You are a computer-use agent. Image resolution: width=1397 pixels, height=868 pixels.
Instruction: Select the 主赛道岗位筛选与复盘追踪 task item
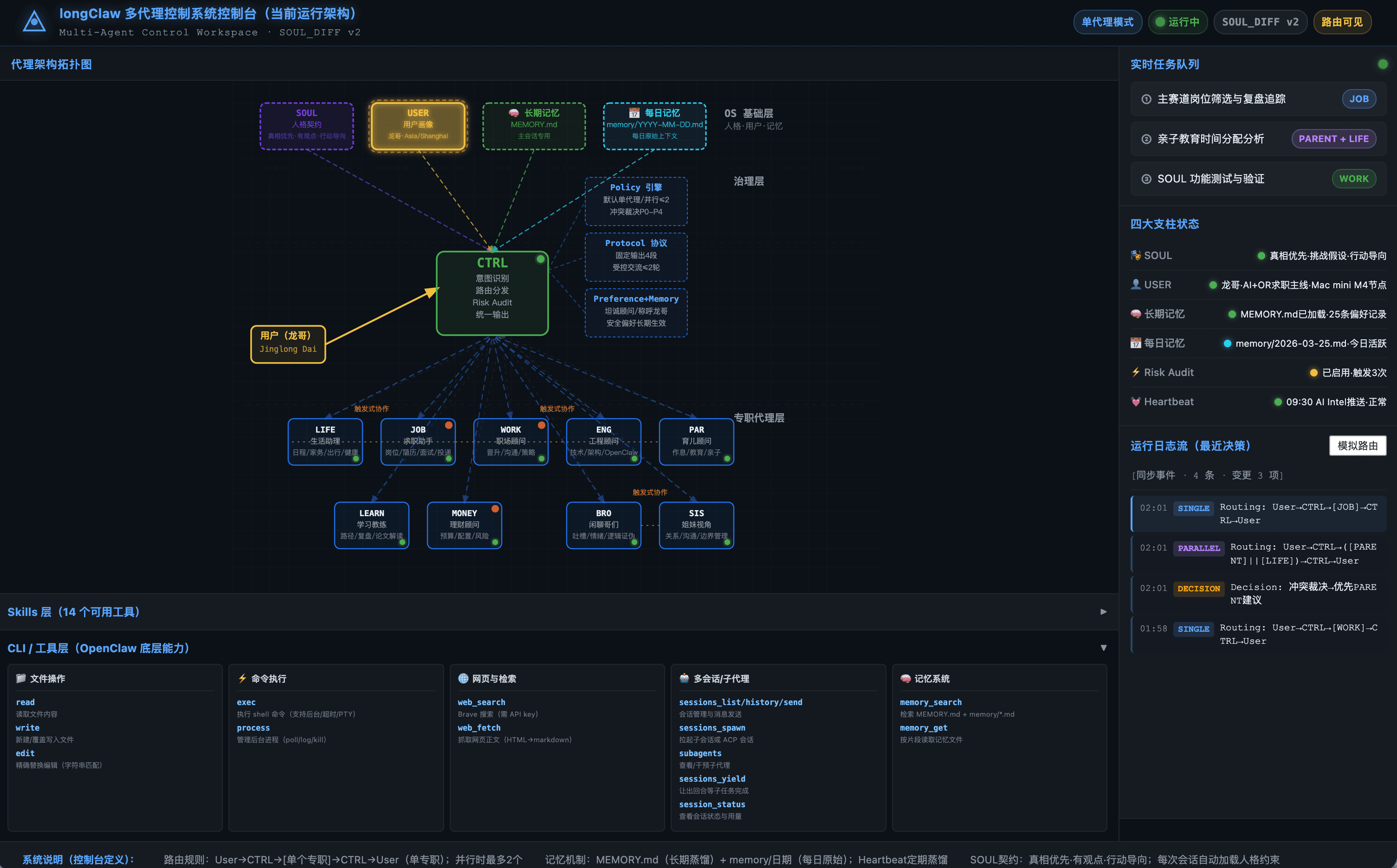[x=1221, y=99]
